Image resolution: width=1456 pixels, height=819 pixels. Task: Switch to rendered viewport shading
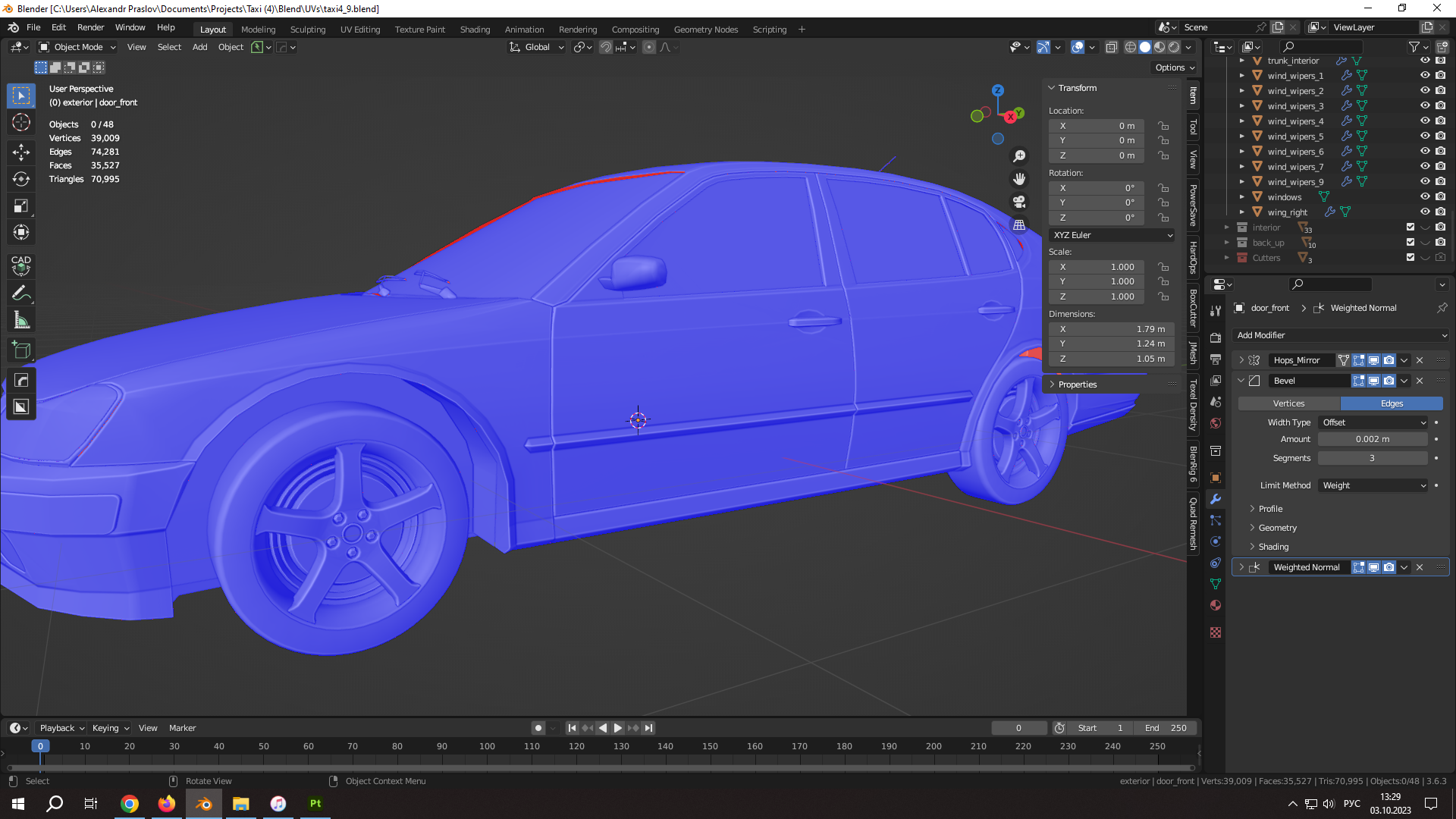pyautogui.click(x=1174, y=47)
